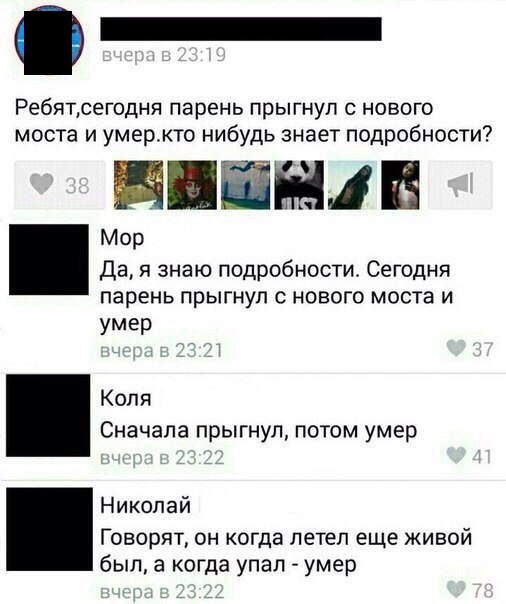The width and height of the screenshot is (506, 604).
Task: Click Николай's comment avatar
Action: click(50, 529)
